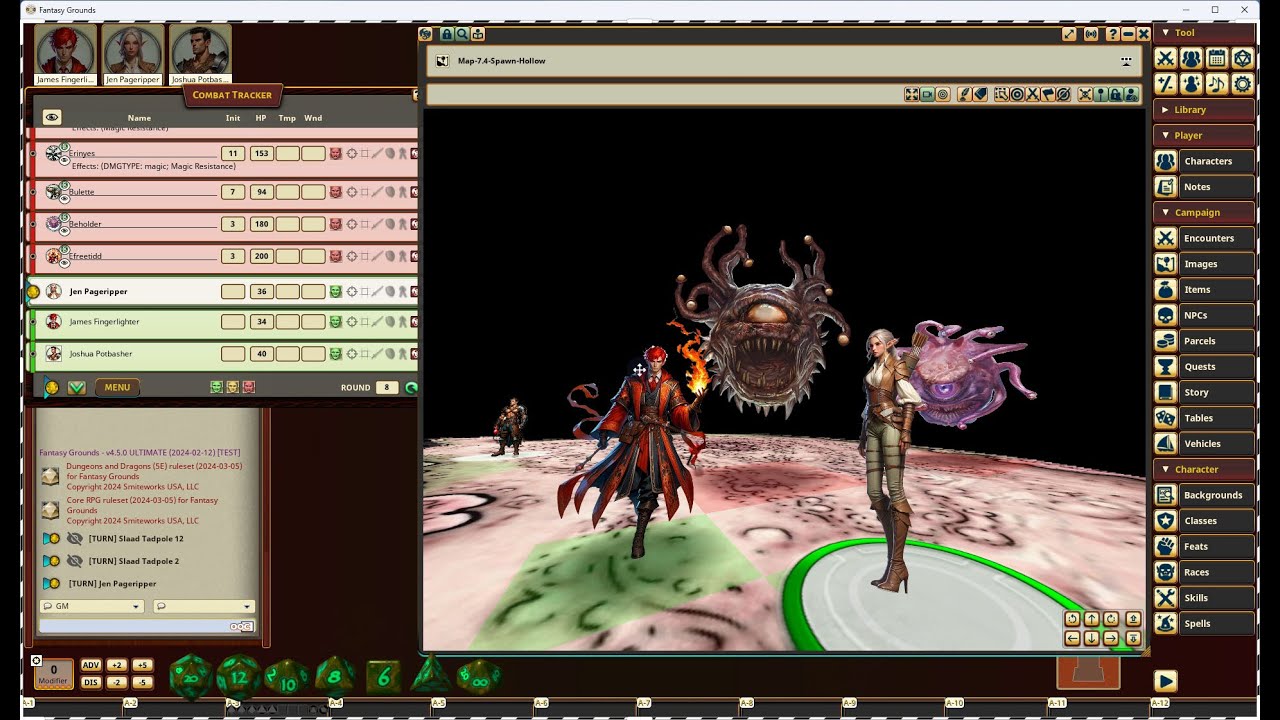Viewport: 1280px width, 720px height.
Task: Open the music notes tool icon
Action: click(x=1217, y=84)
